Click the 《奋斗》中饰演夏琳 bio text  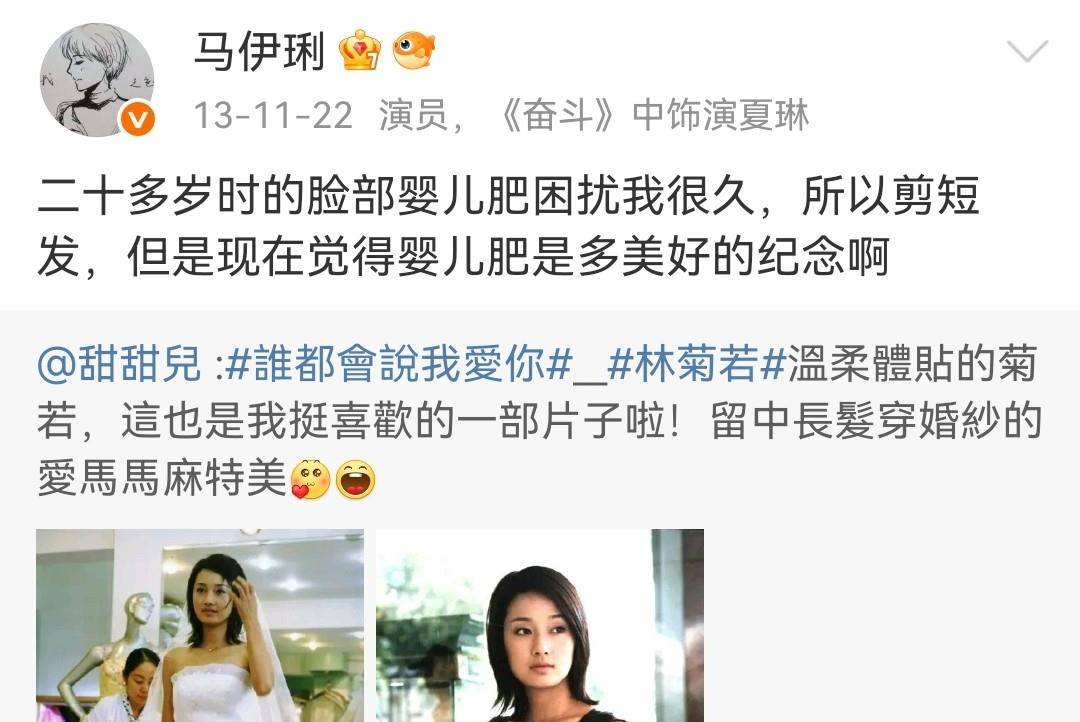point(652,115)
